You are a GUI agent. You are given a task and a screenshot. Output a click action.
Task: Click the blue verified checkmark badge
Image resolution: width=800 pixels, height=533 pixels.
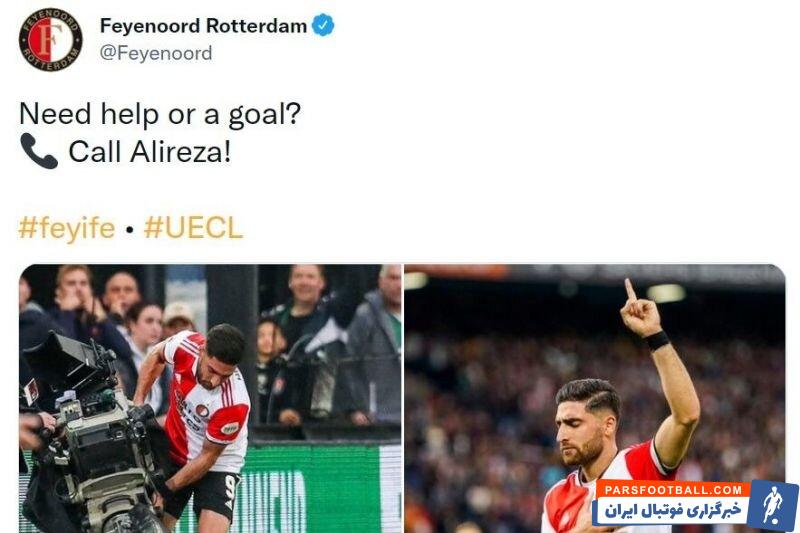(x=323, y=25)
